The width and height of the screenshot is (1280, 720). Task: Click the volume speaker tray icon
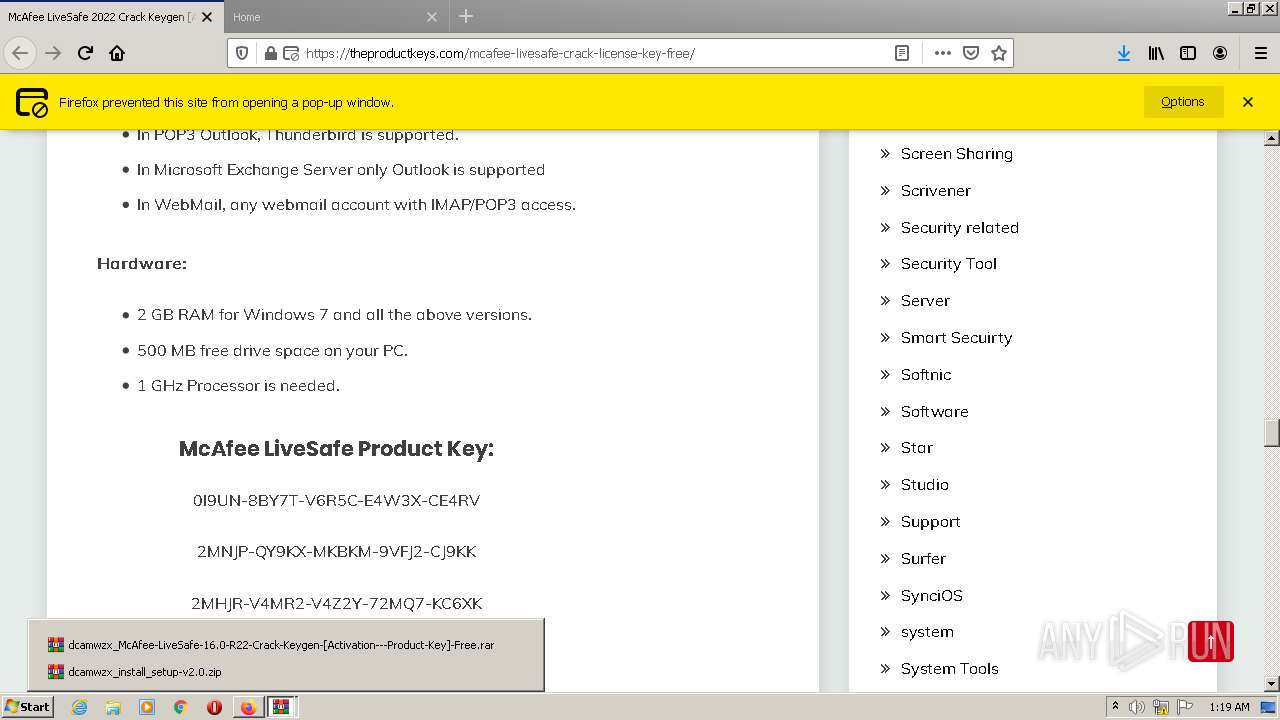pyautogui.click(x=1137, y=707)
